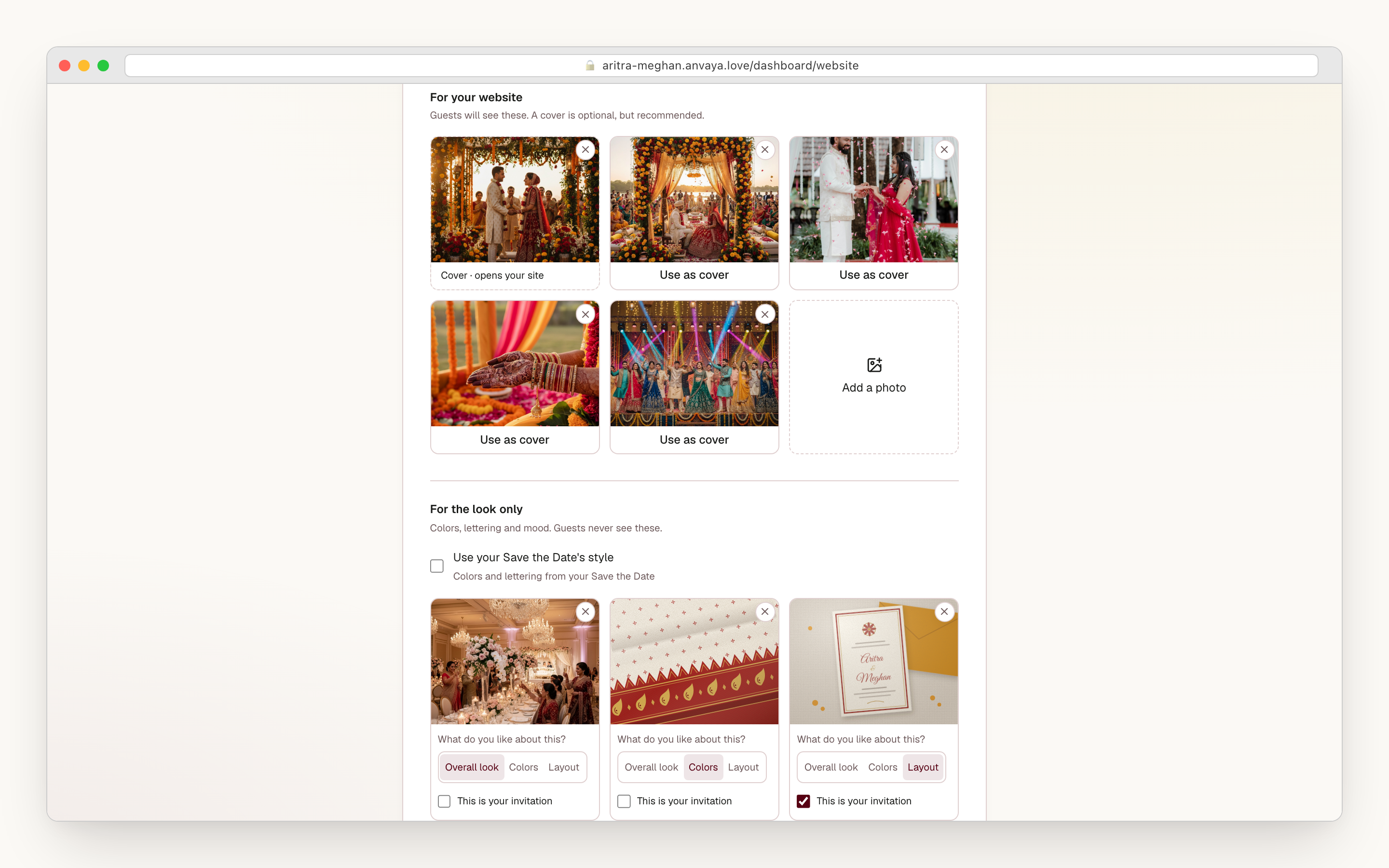Open the cover wedding ceremony thumbnail
The image size is (1389, 868).
[514, 200]
